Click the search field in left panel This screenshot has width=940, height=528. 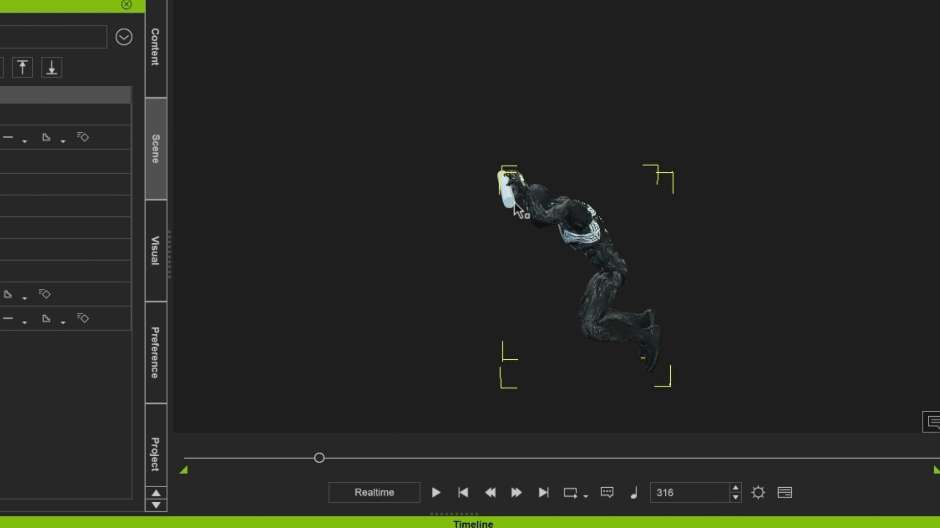(x=53, y=37)
